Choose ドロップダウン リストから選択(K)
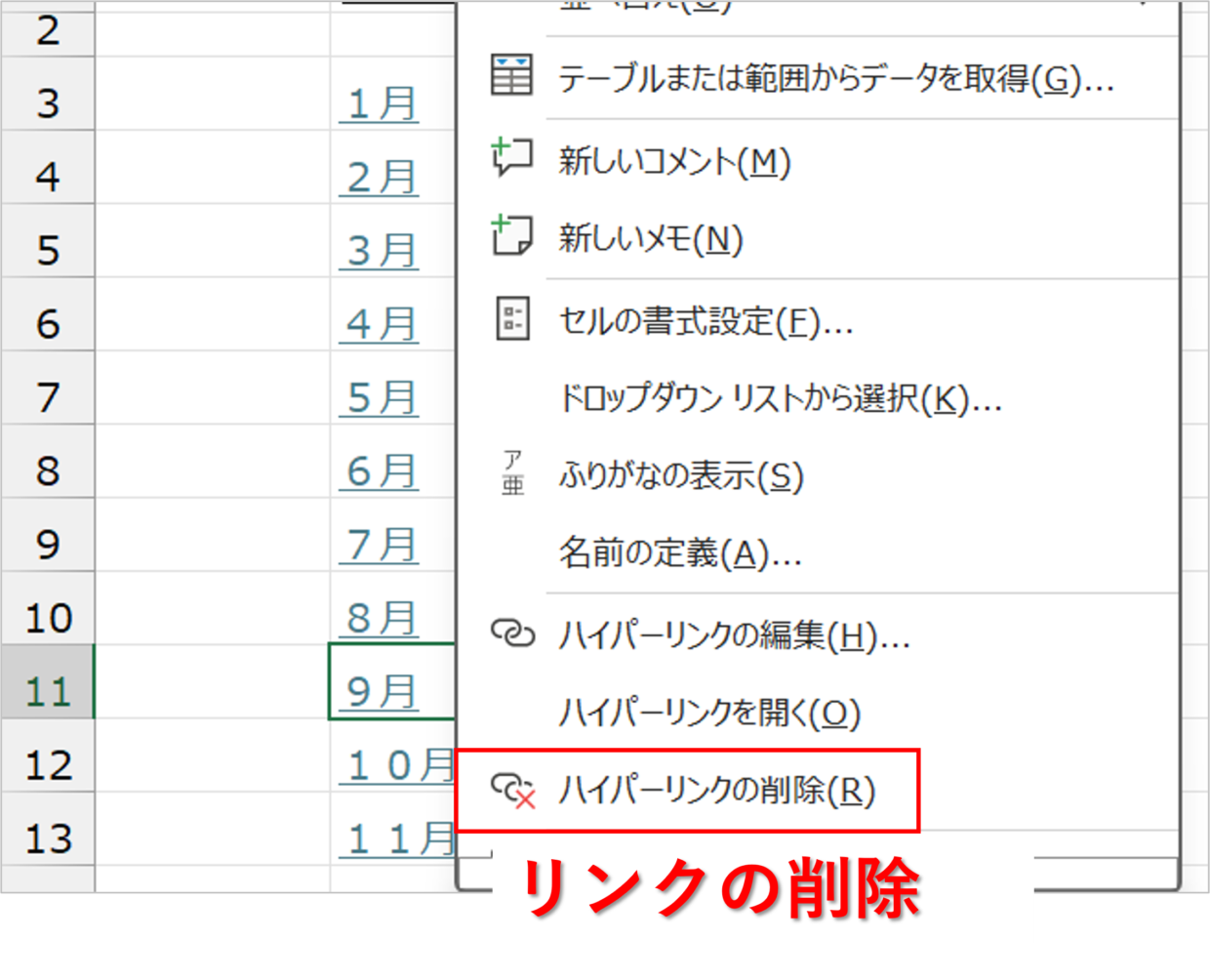This screenshot has width=1210, height=980. 780,398
